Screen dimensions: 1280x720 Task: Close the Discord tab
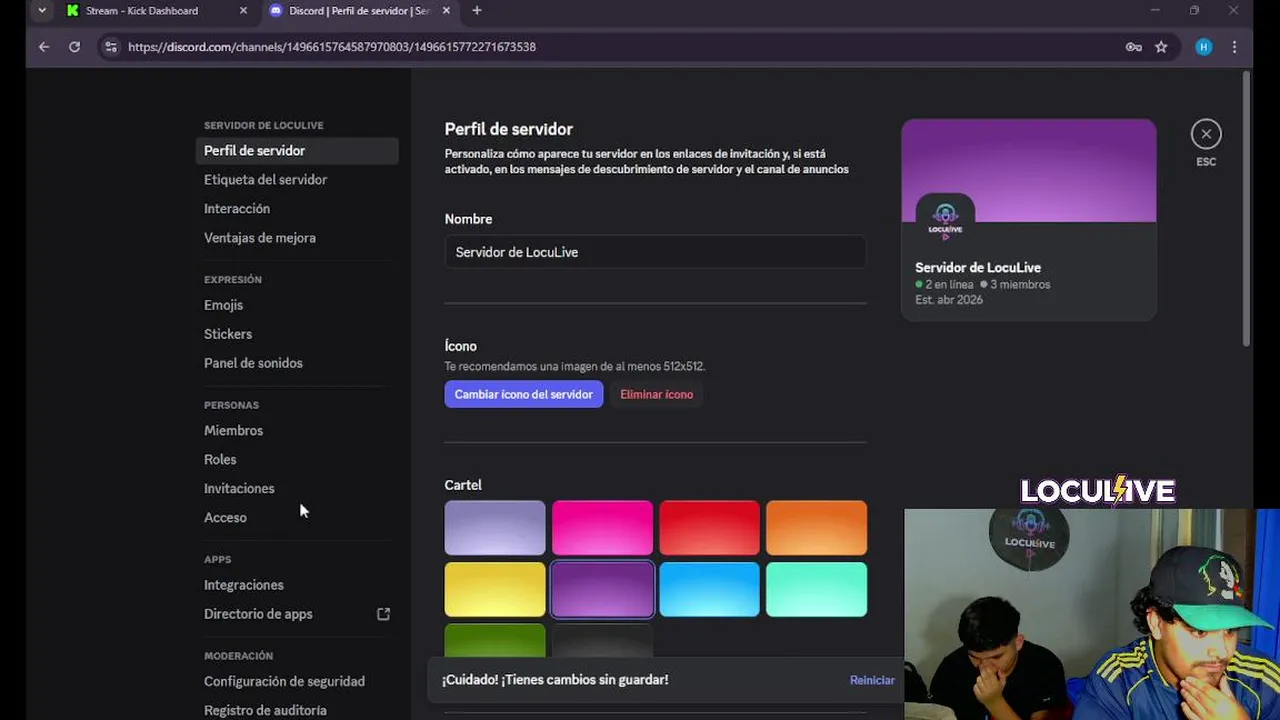click(x=446, y=11)
